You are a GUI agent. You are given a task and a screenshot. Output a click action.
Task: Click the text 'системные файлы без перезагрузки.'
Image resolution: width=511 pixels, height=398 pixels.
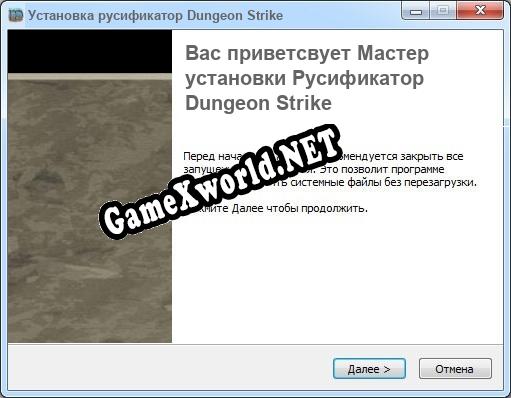[x=383, y=182]
